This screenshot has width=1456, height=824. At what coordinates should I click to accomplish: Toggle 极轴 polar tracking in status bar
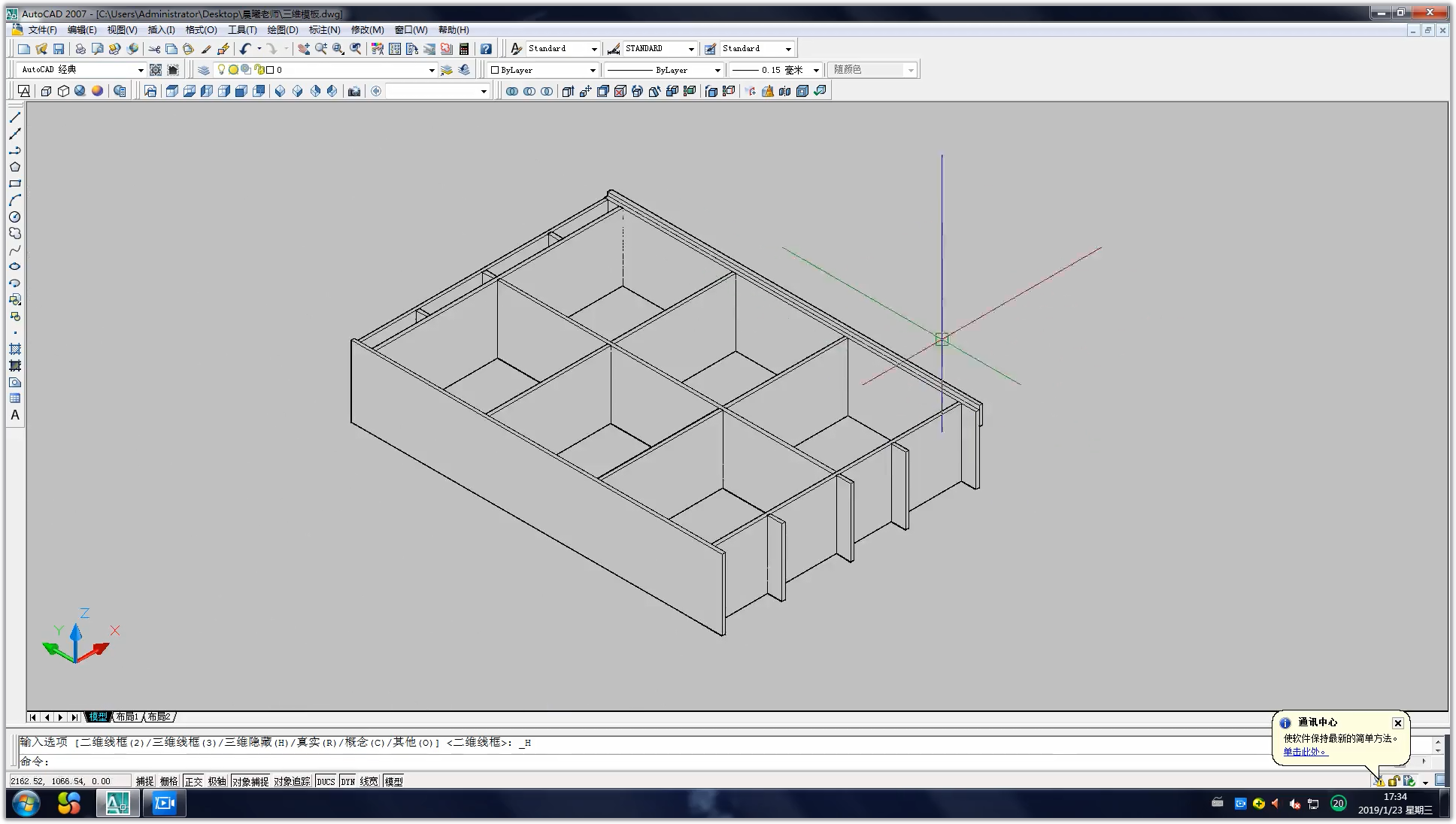(x=217, y=781)
